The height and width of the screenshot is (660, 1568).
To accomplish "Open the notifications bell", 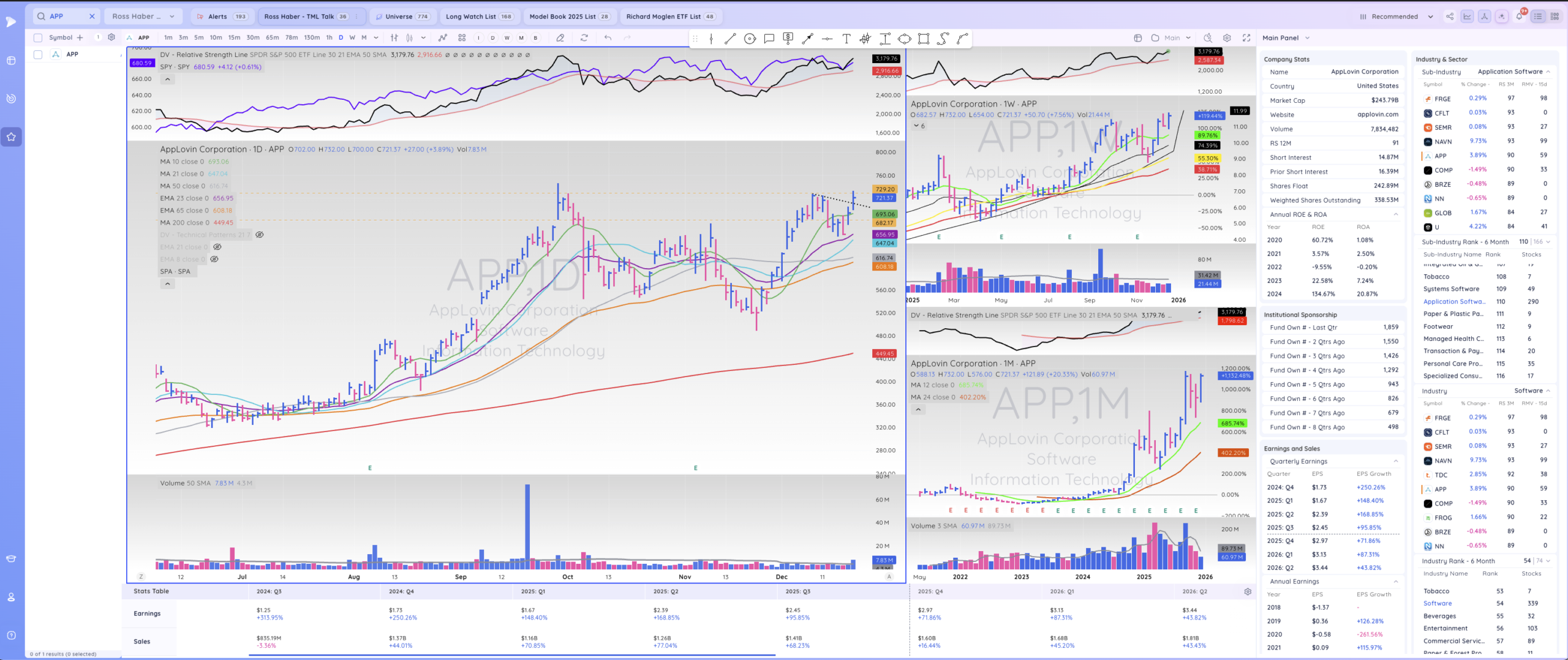I will pos(1519,17).
